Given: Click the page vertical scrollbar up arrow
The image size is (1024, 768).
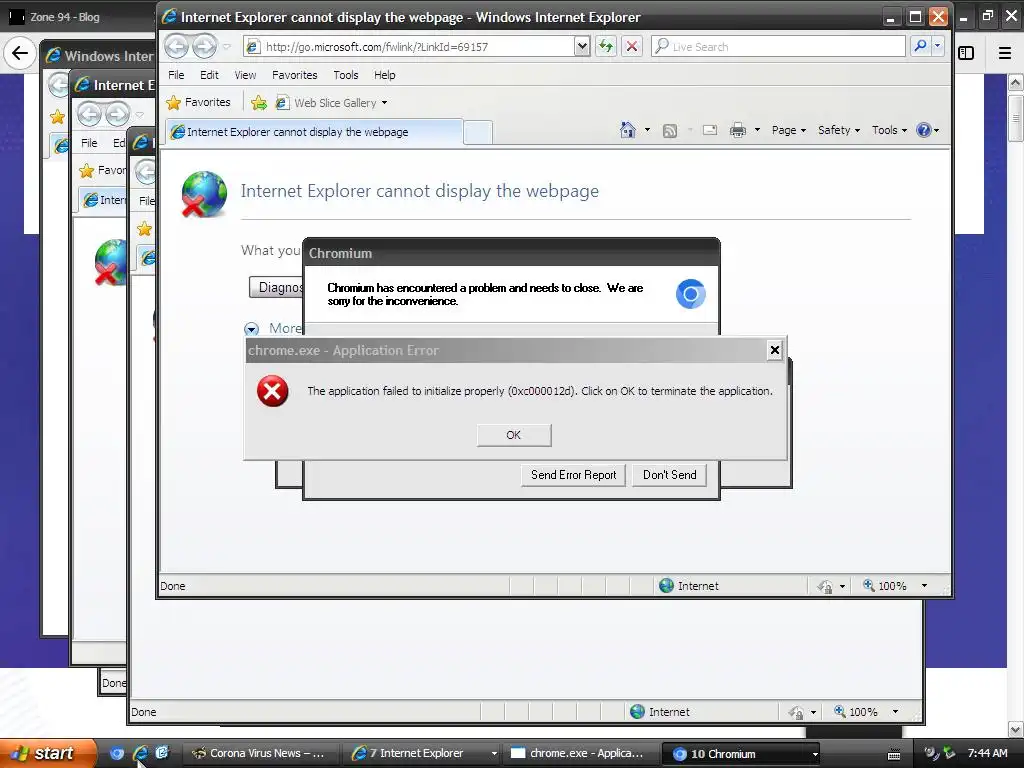Looking at the screenshot, I should click(1016, 83).
